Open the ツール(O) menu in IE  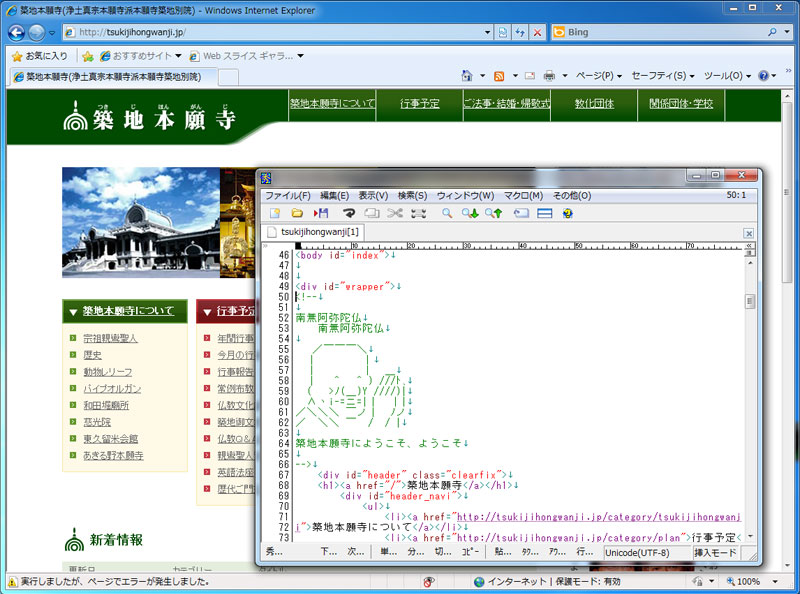(727, 76)
